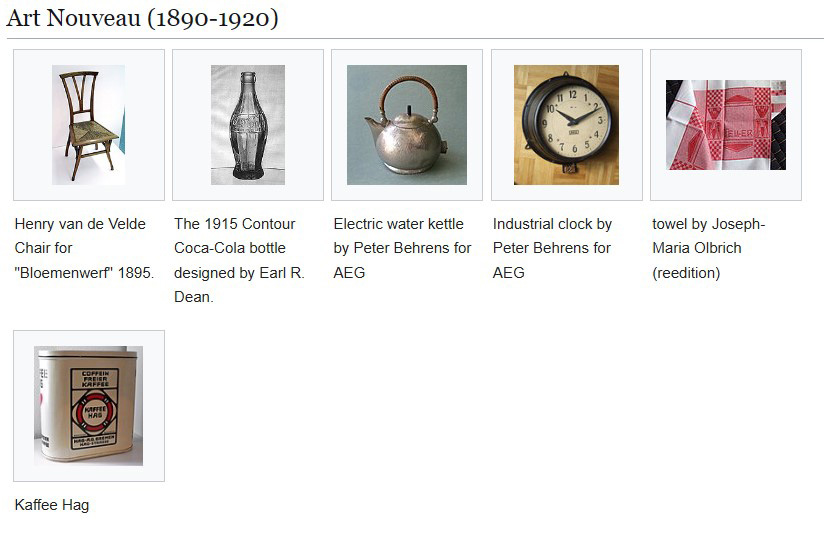
Task: Open the Henry van de Velde chair thumbnail
Action: tap(88, 125)
